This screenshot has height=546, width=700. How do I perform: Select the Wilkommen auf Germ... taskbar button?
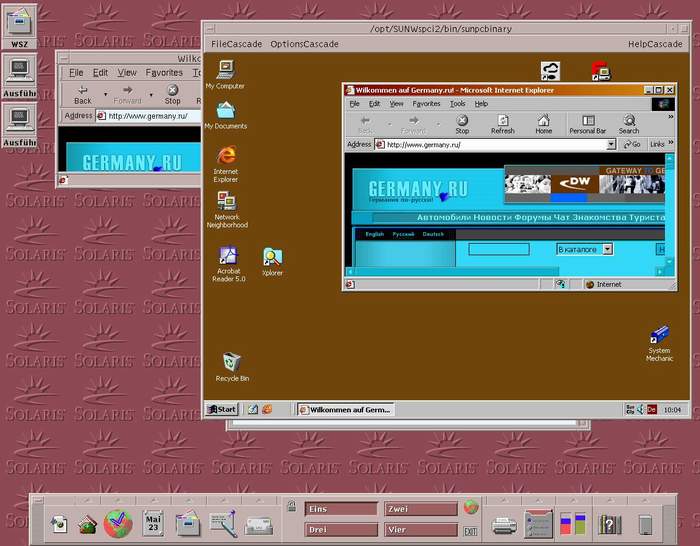[346, 409]
